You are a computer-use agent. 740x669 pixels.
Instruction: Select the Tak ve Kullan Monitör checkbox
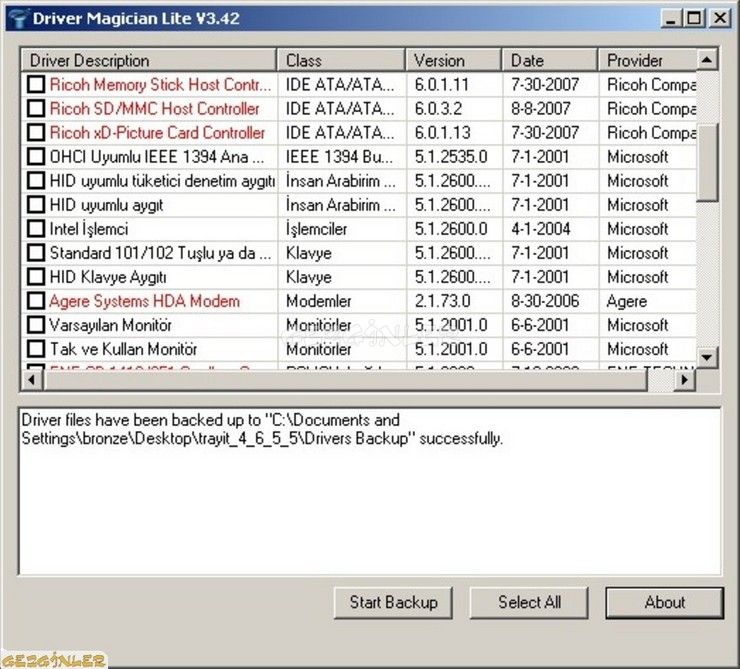pos(36,349)
